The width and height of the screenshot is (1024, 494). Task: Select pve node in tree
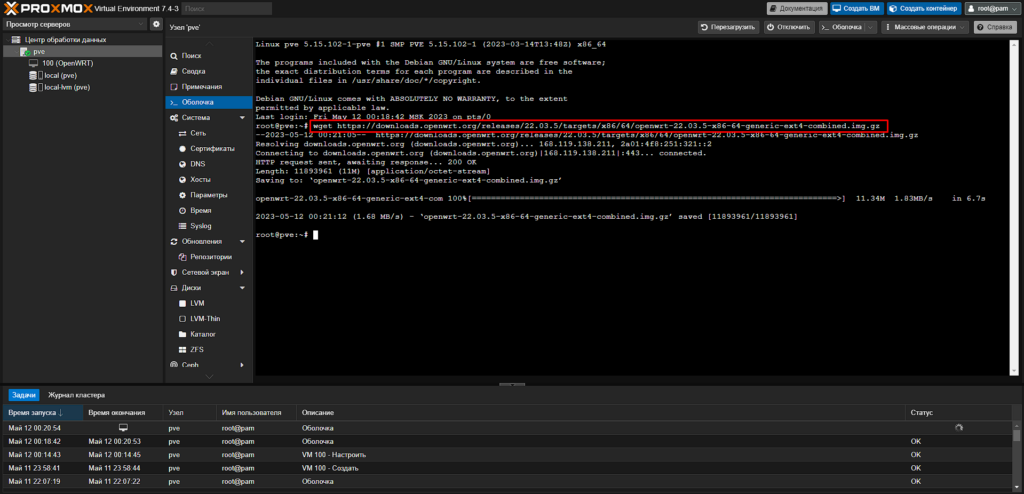coord(39,51)
